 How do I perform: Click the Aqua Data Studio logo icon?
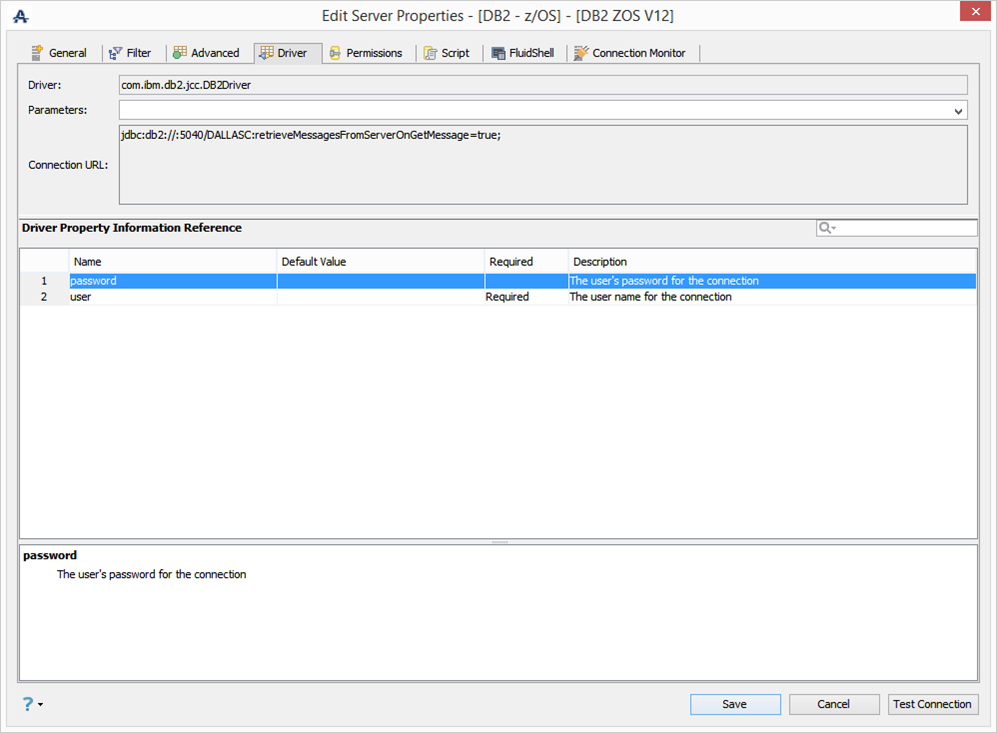[20, 16]
